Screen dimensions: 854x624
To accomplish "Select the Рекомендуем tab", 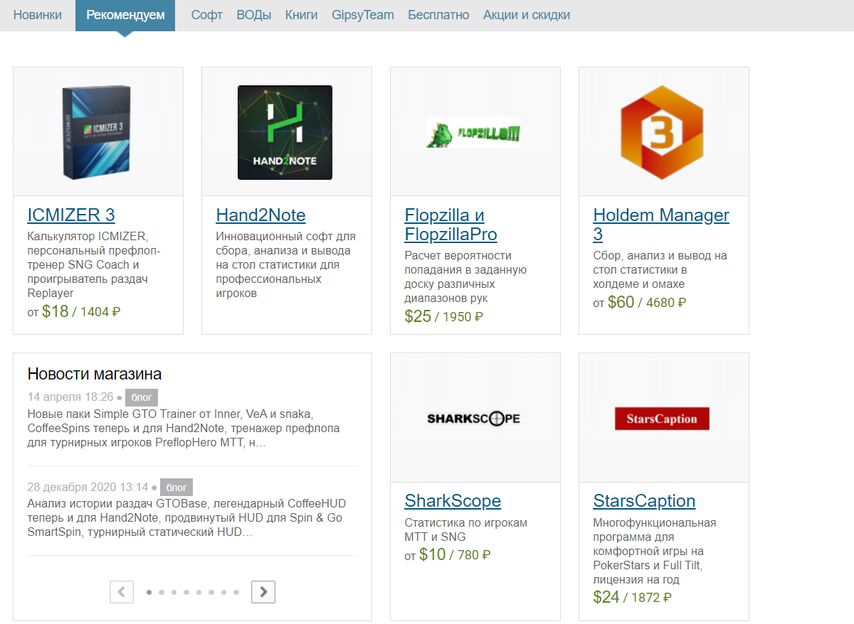I will coord(125,15).
